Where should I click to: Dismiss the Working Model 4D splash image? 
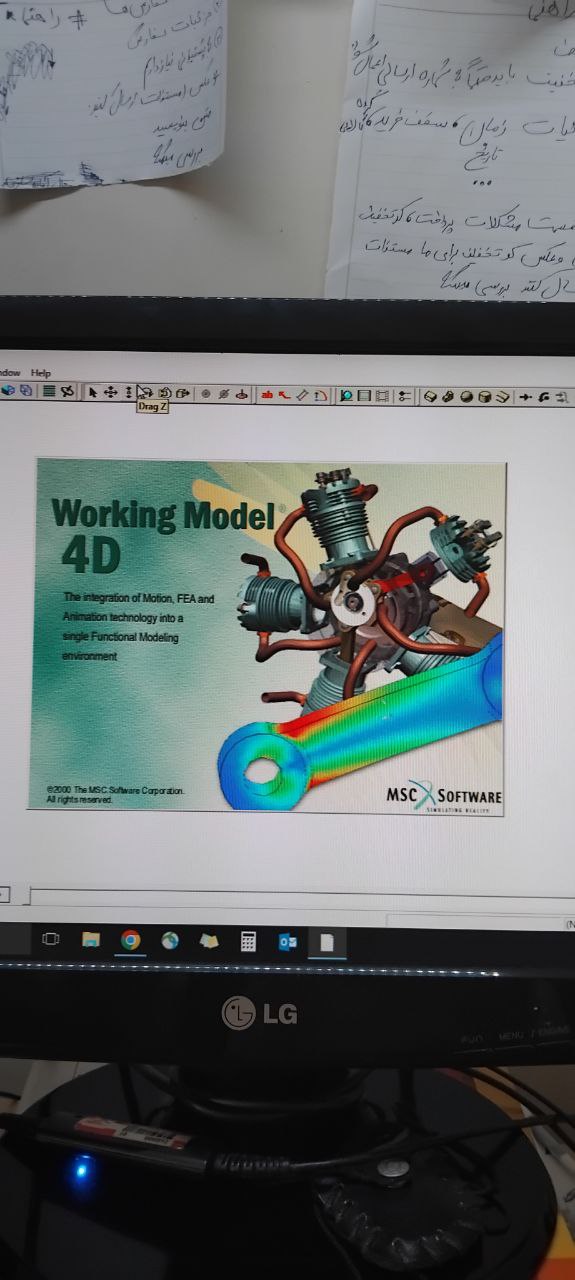(x=268, y=635)
